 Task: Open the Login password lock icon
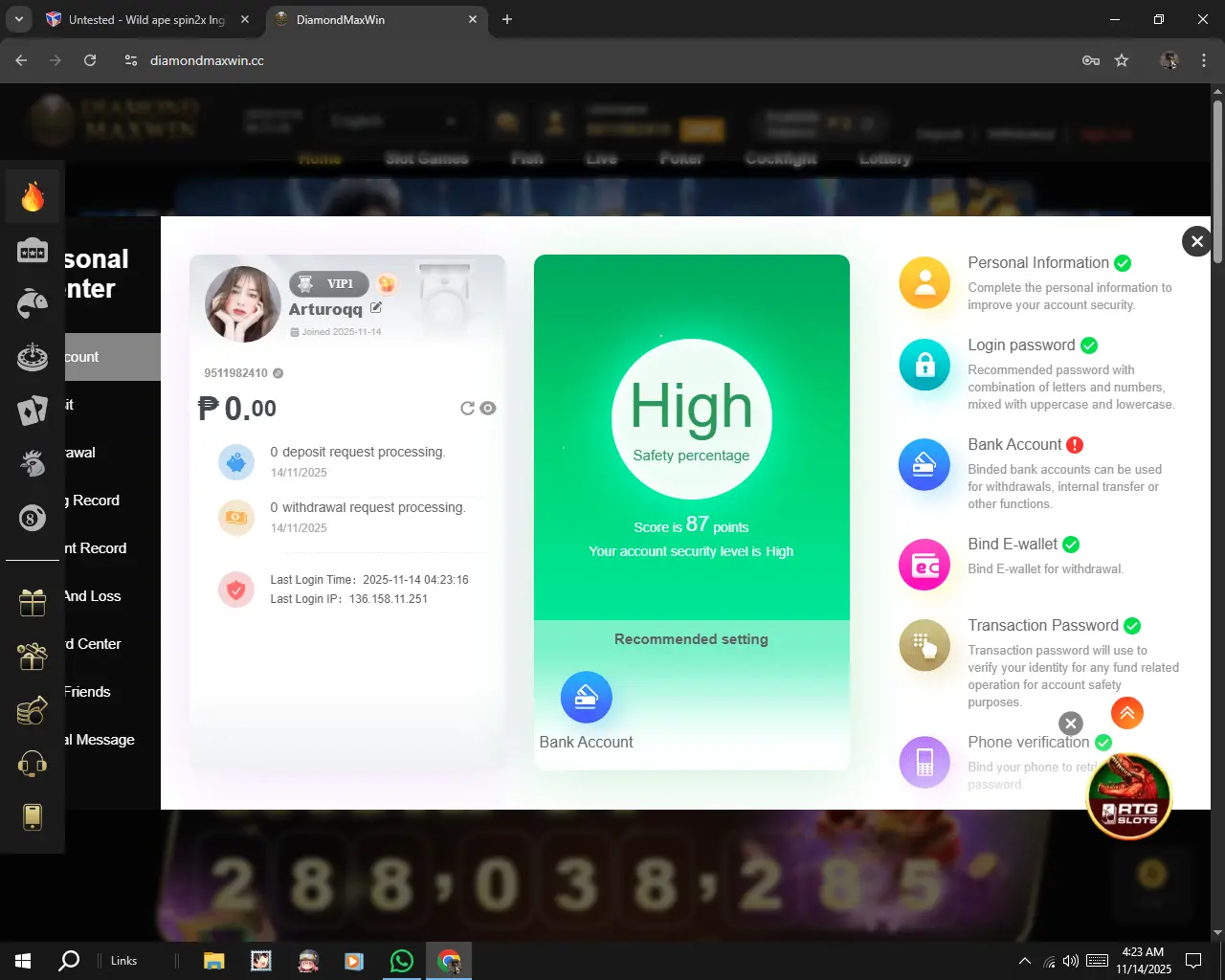[924, 365]
